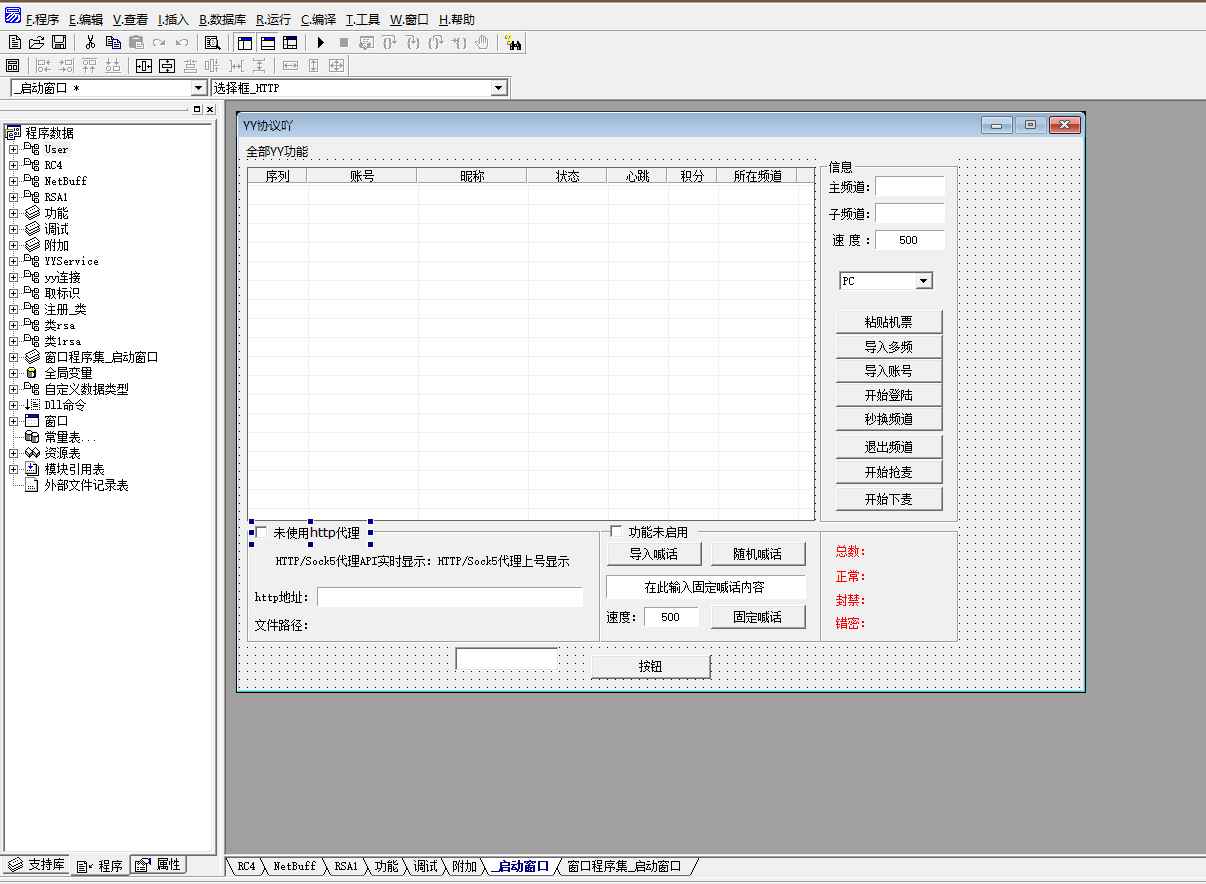Click the 导入账号 button
1206x884 pixels.
point(889,371)
